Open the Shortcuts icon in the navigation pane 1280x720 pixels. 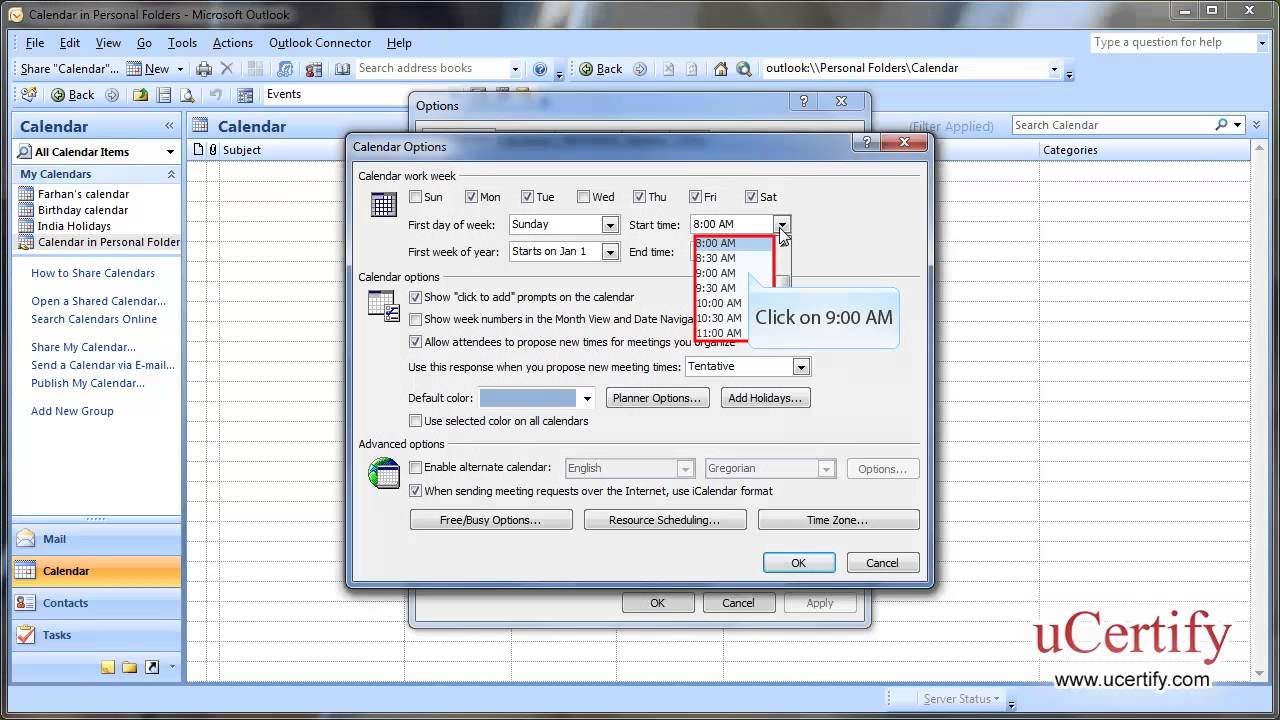pos(152,667)
